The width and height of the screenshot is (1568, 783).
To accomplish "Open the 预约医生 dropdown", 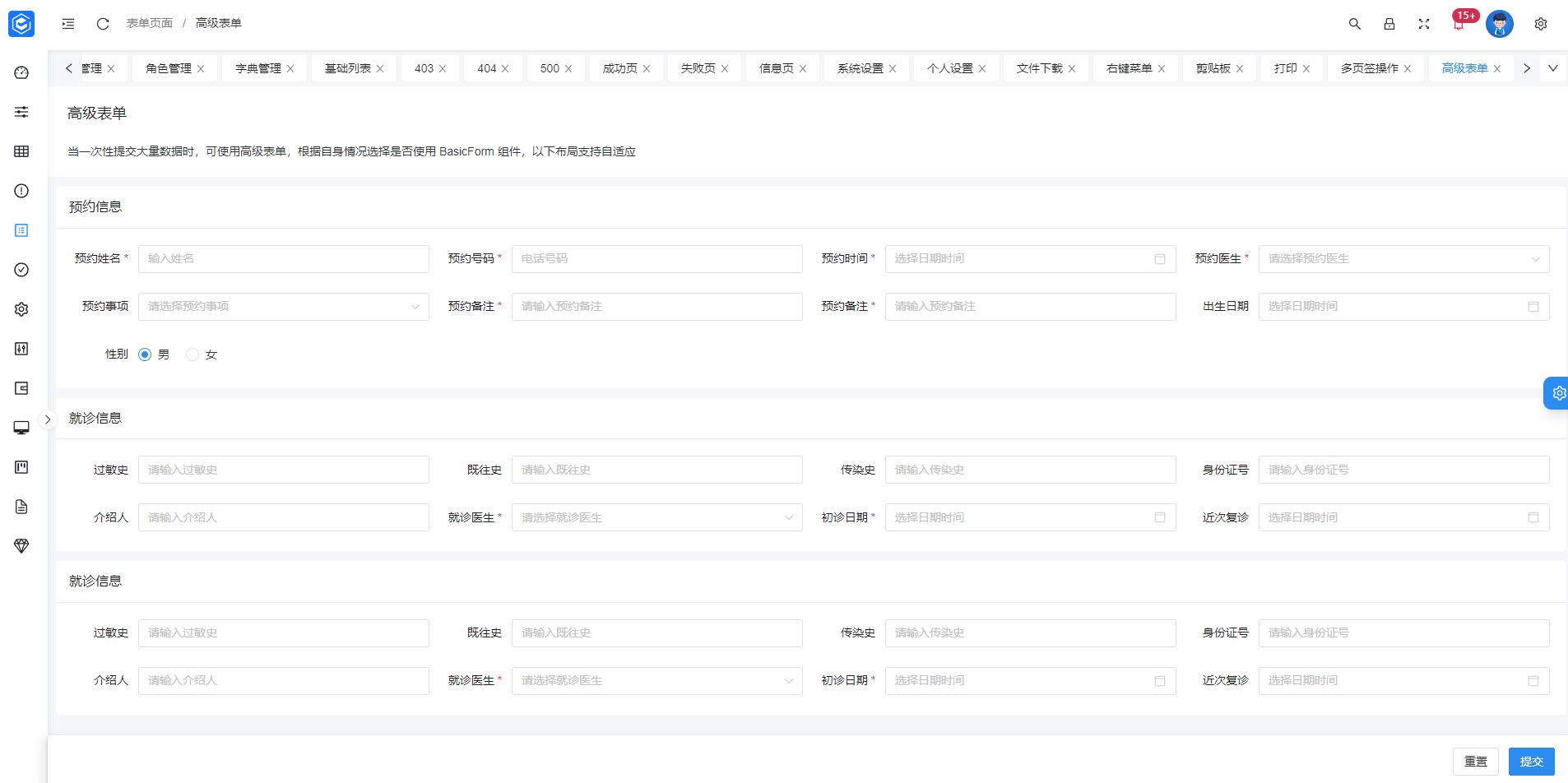I will [1403, 259].
